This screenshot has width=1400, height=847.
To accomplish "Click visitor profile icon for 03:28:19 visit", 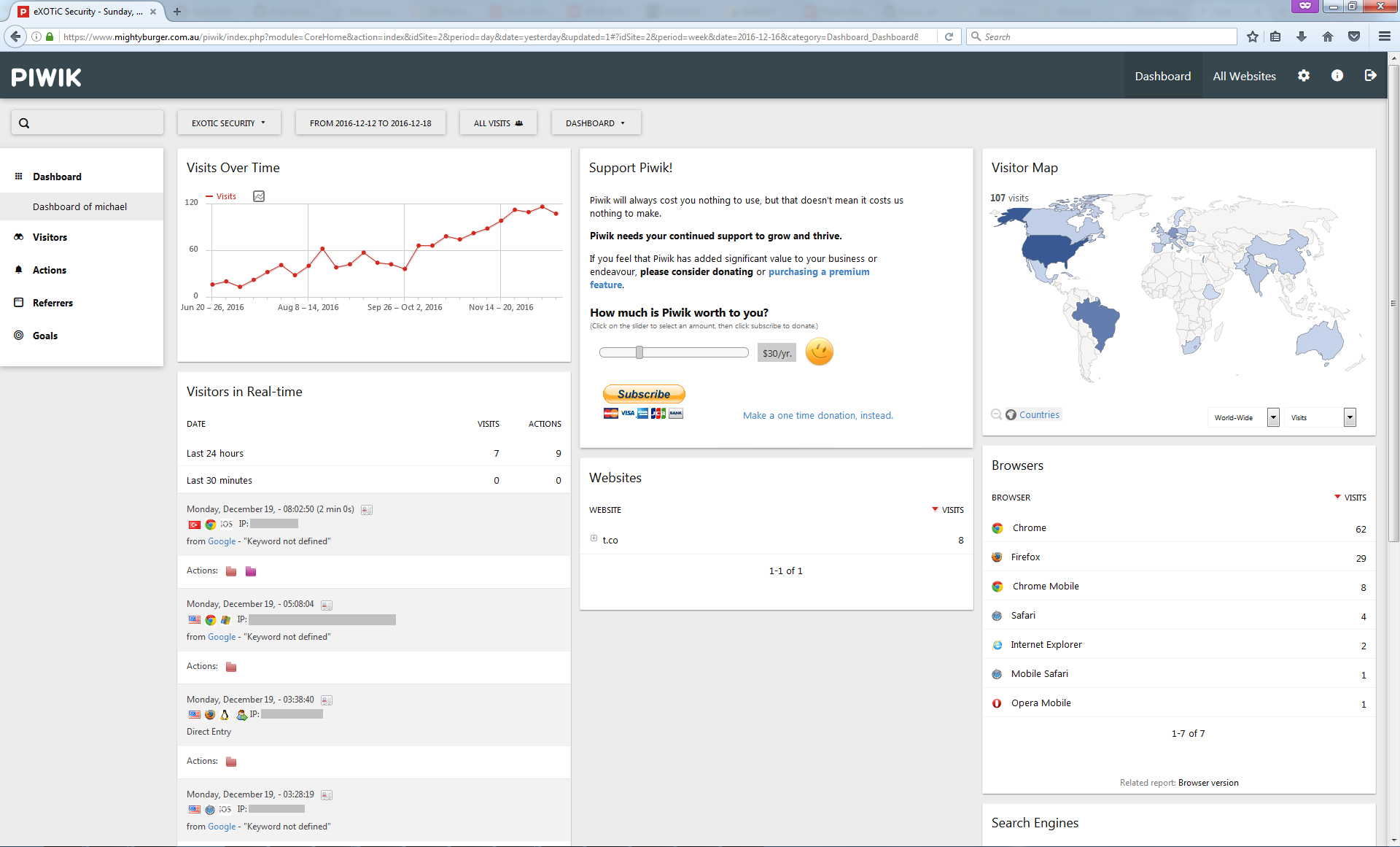I will 327,795.
